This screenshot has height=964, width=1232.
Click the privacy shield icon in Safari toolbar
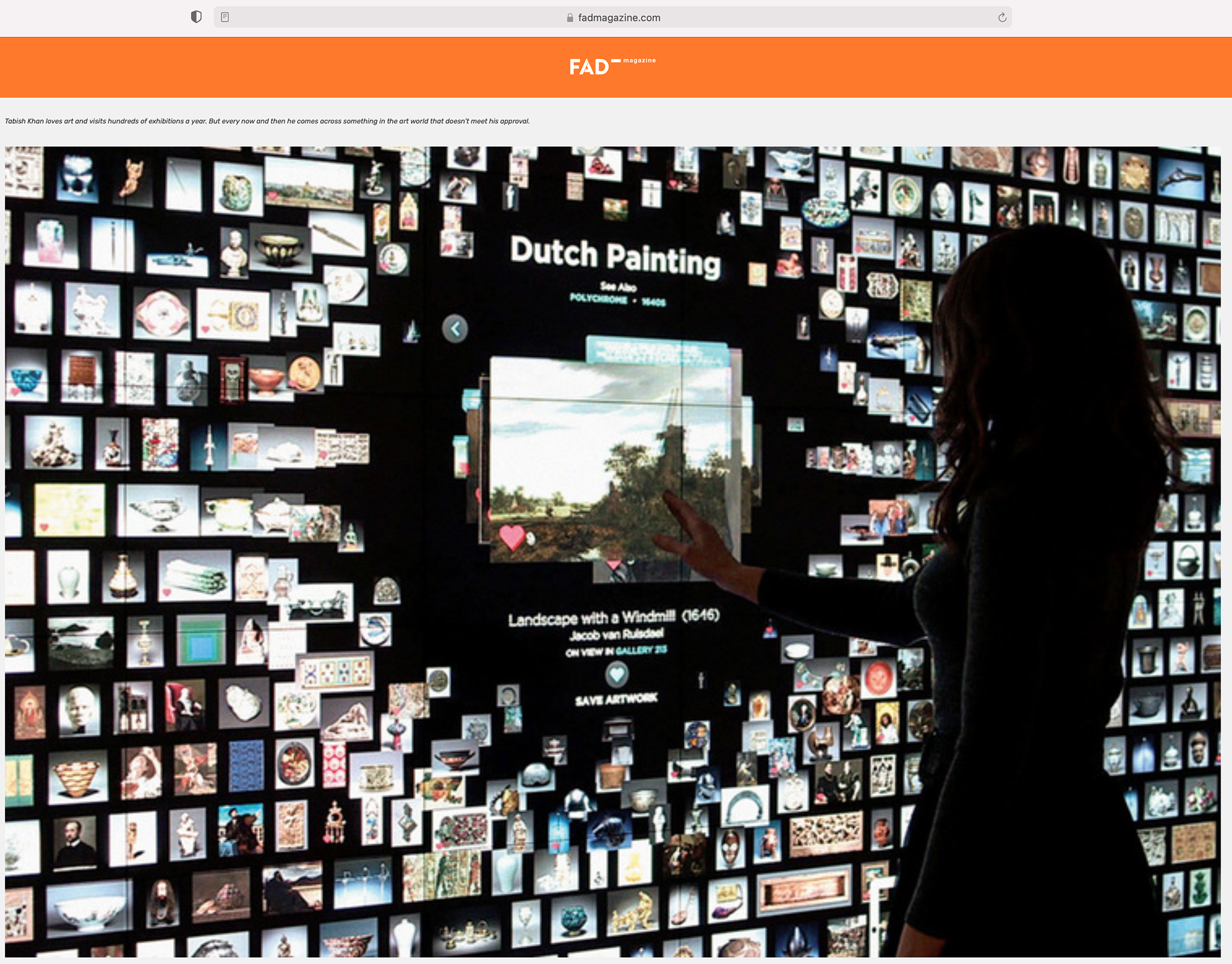tap(196, 17)
